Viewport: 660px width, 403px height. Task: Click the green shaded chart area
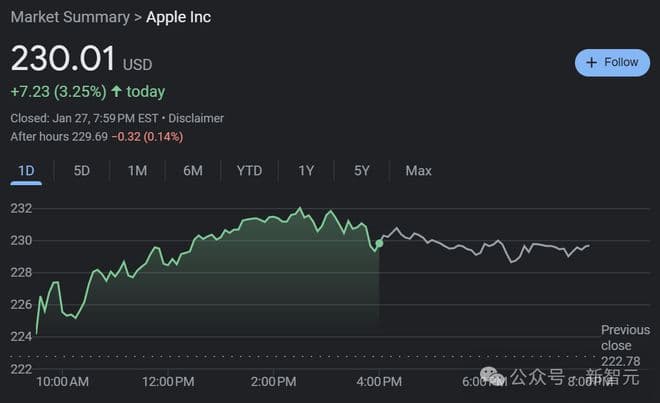click(250, 280)
